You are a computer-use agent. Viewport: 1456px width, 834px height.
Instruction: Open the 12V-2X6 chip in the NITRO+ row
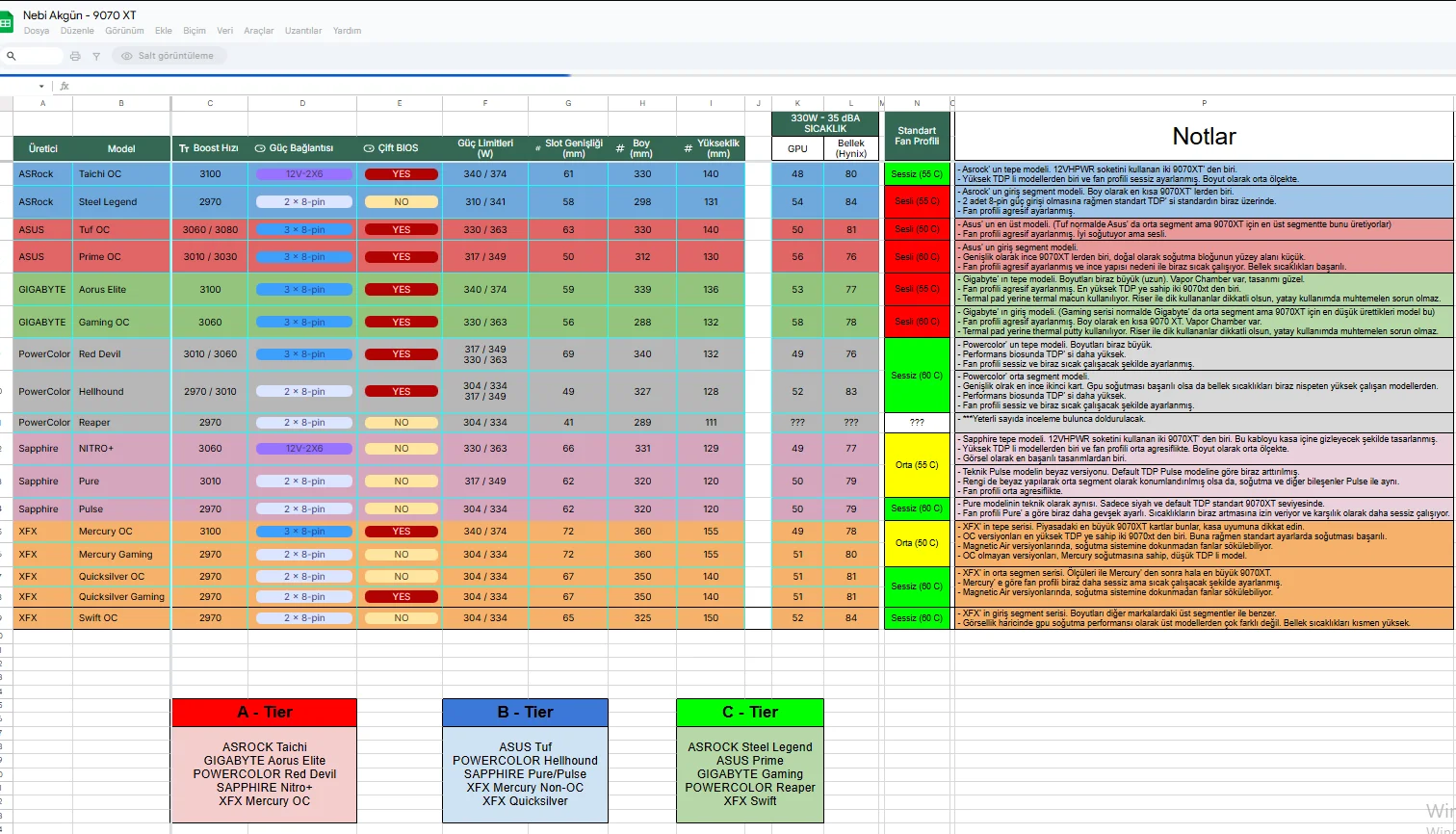304,449
